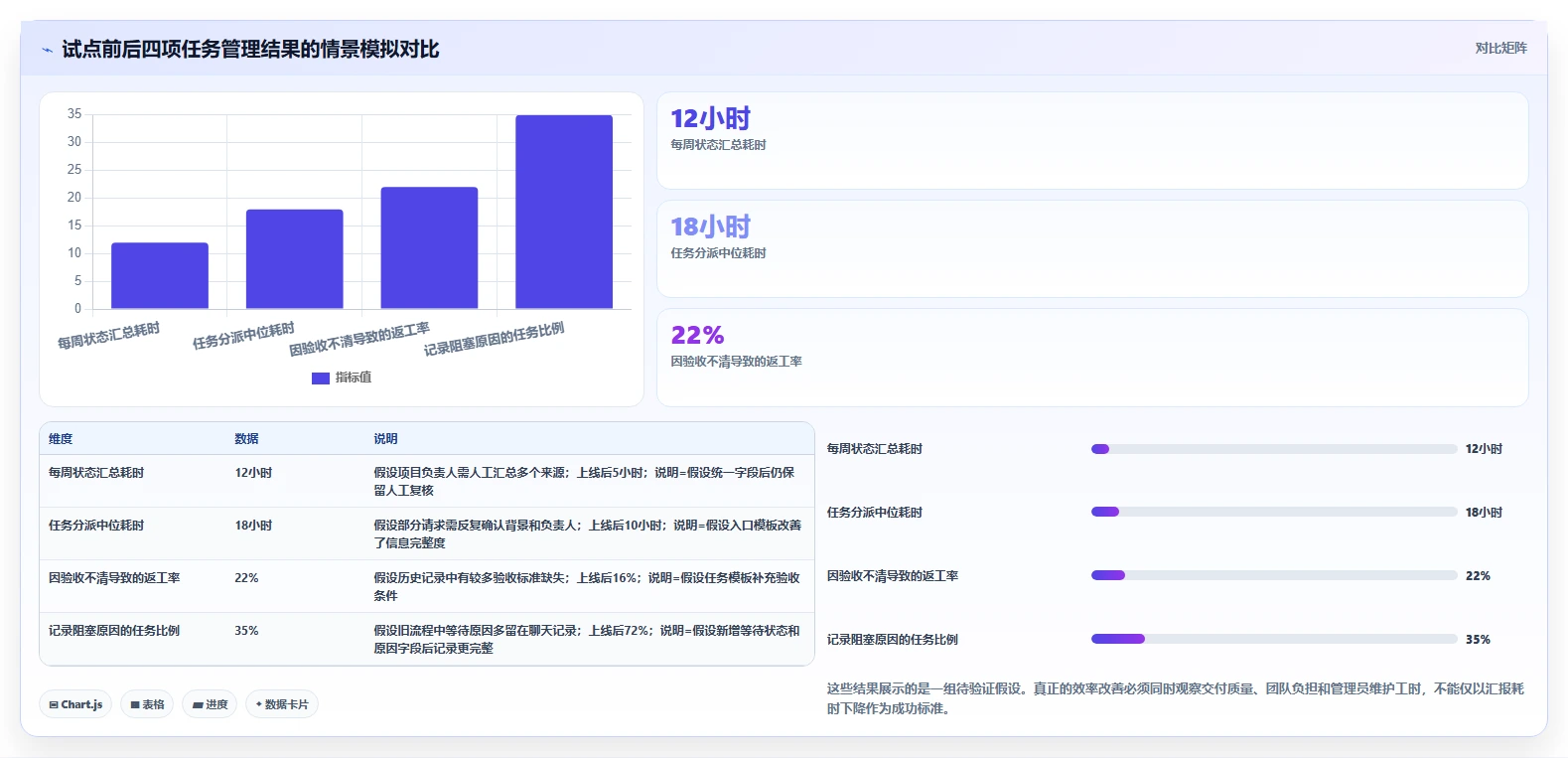This screenshot has height=758, width=1568.
Task: Click the 说明 table column header
Action: coord(385,439)
